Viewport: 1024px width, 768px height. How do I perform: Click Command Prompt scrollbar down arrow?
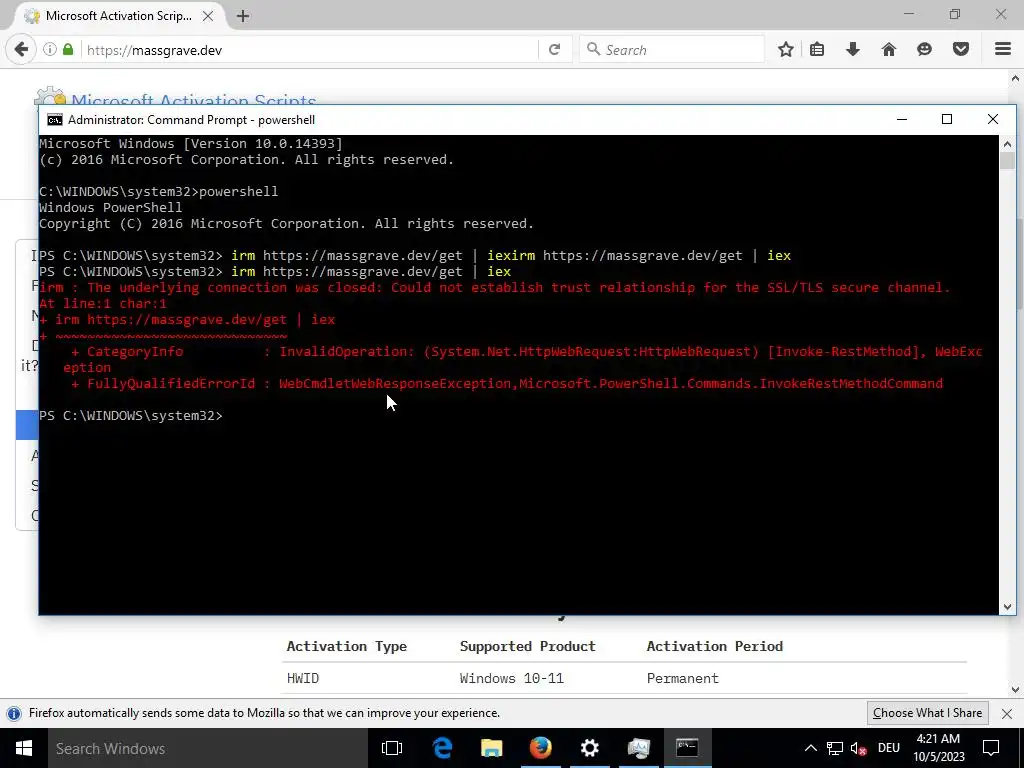click(x=1007, y=607)
